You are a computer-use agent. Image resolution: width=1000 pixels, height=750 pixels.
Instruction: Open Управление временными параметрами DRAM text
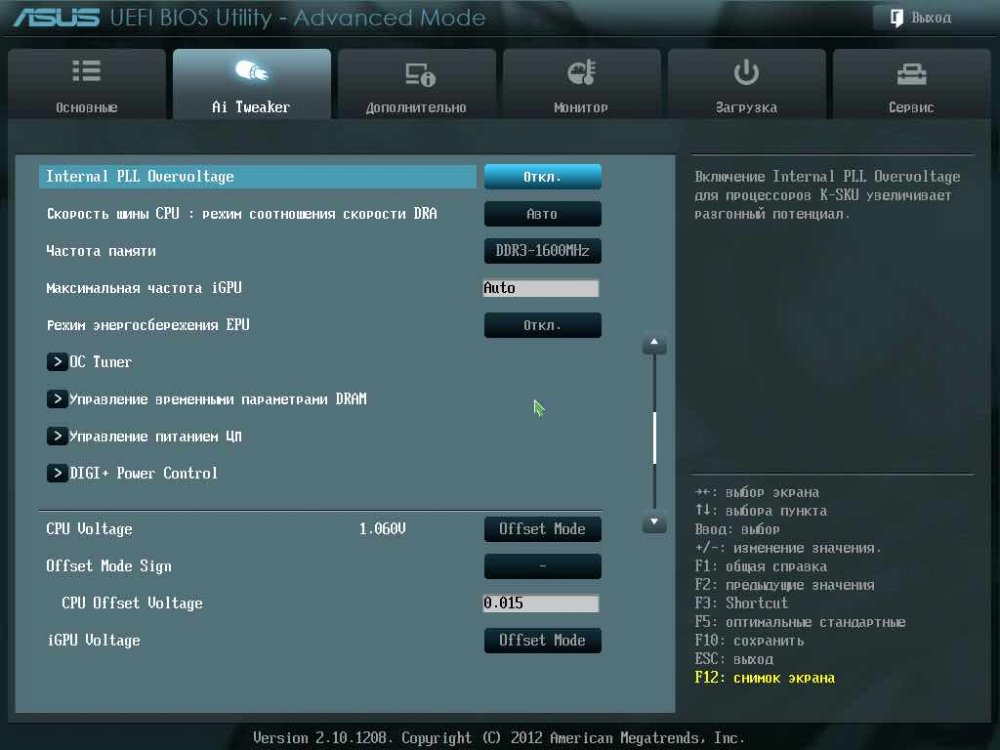218,399
